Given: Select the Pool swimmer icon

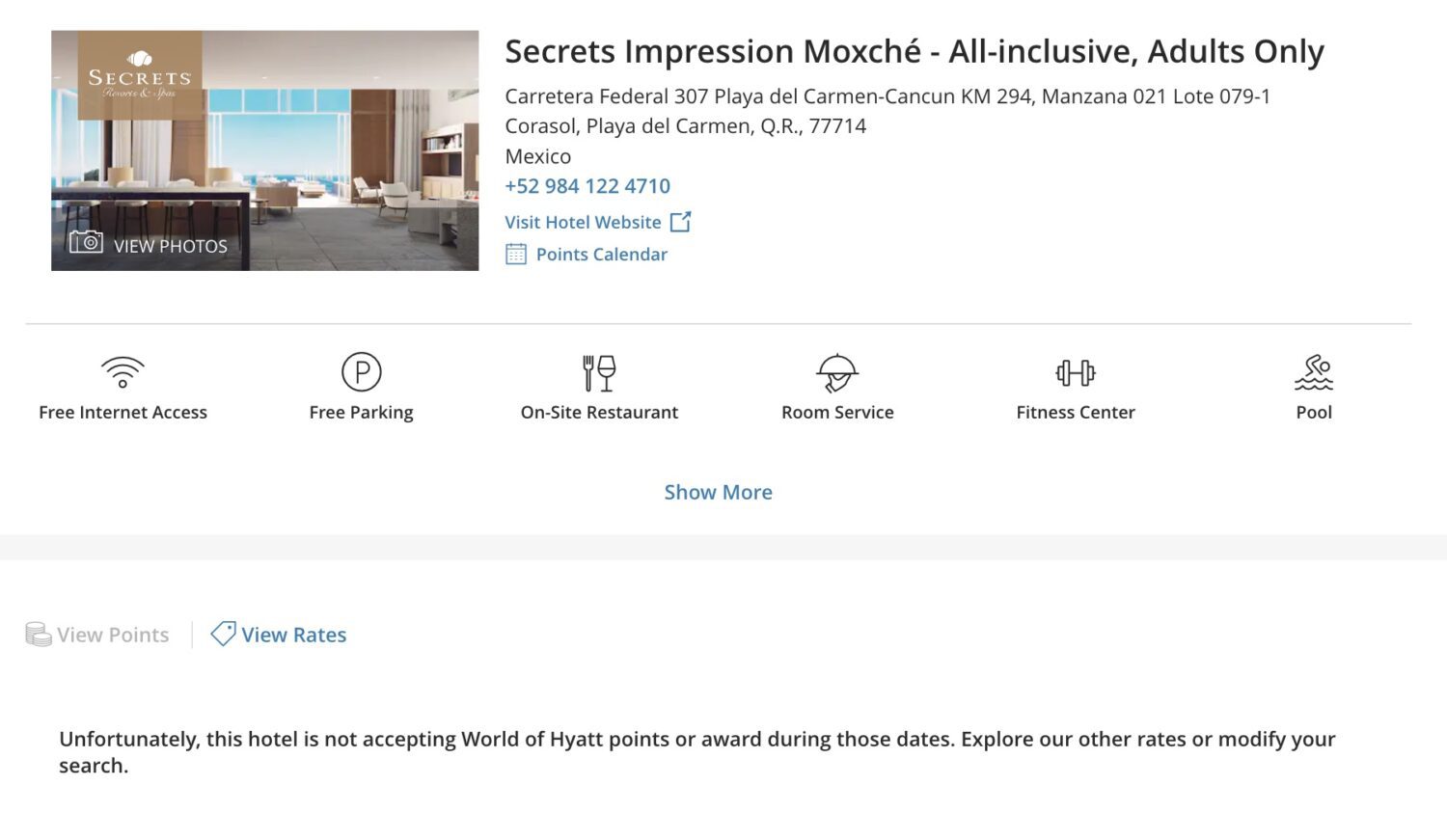Looking at the screenshot, I should [1314, 371].
